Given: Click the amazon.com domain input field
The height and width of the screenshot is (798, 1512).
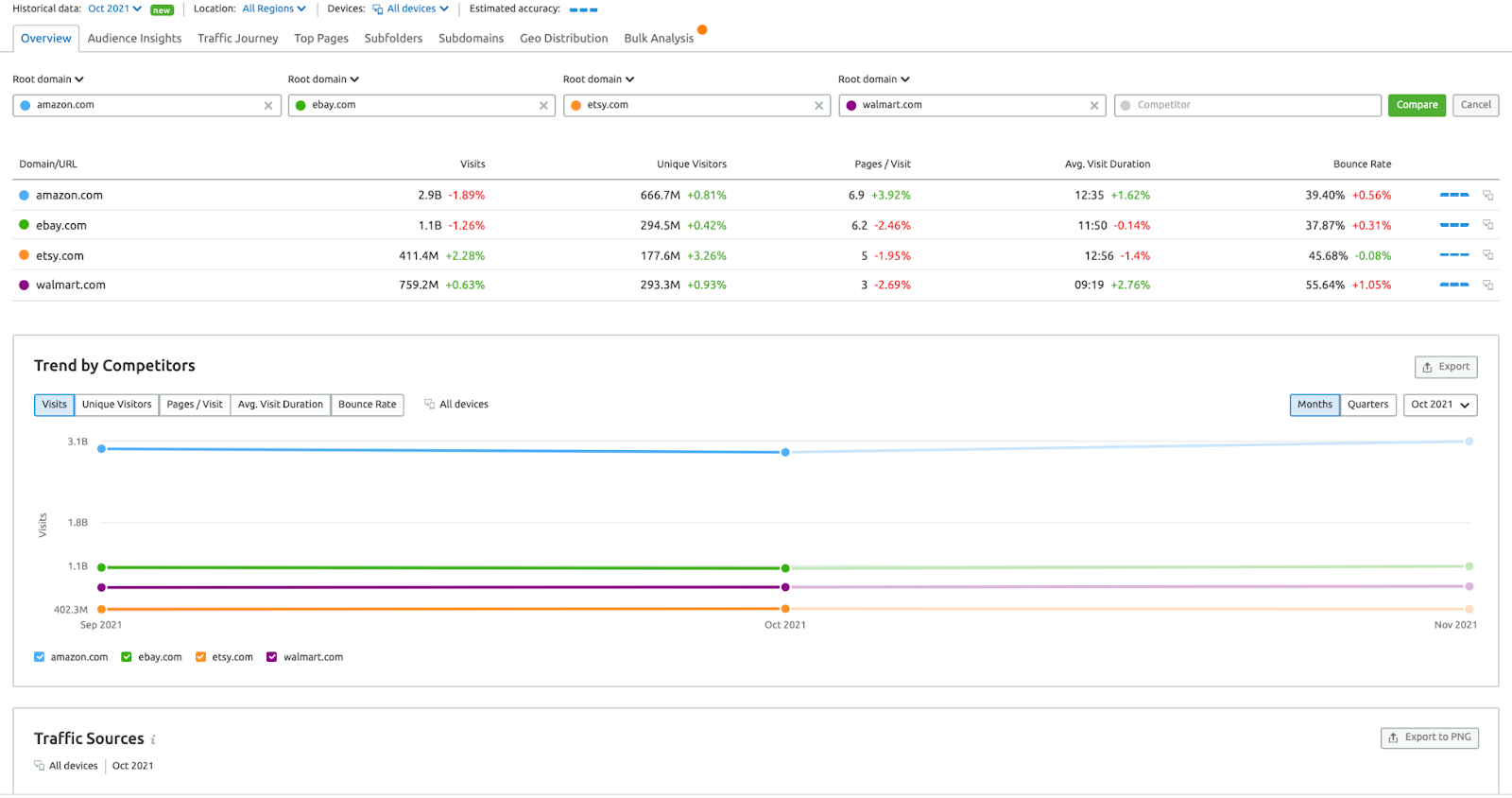Looking at the screenshot, I should click(146, 105).
